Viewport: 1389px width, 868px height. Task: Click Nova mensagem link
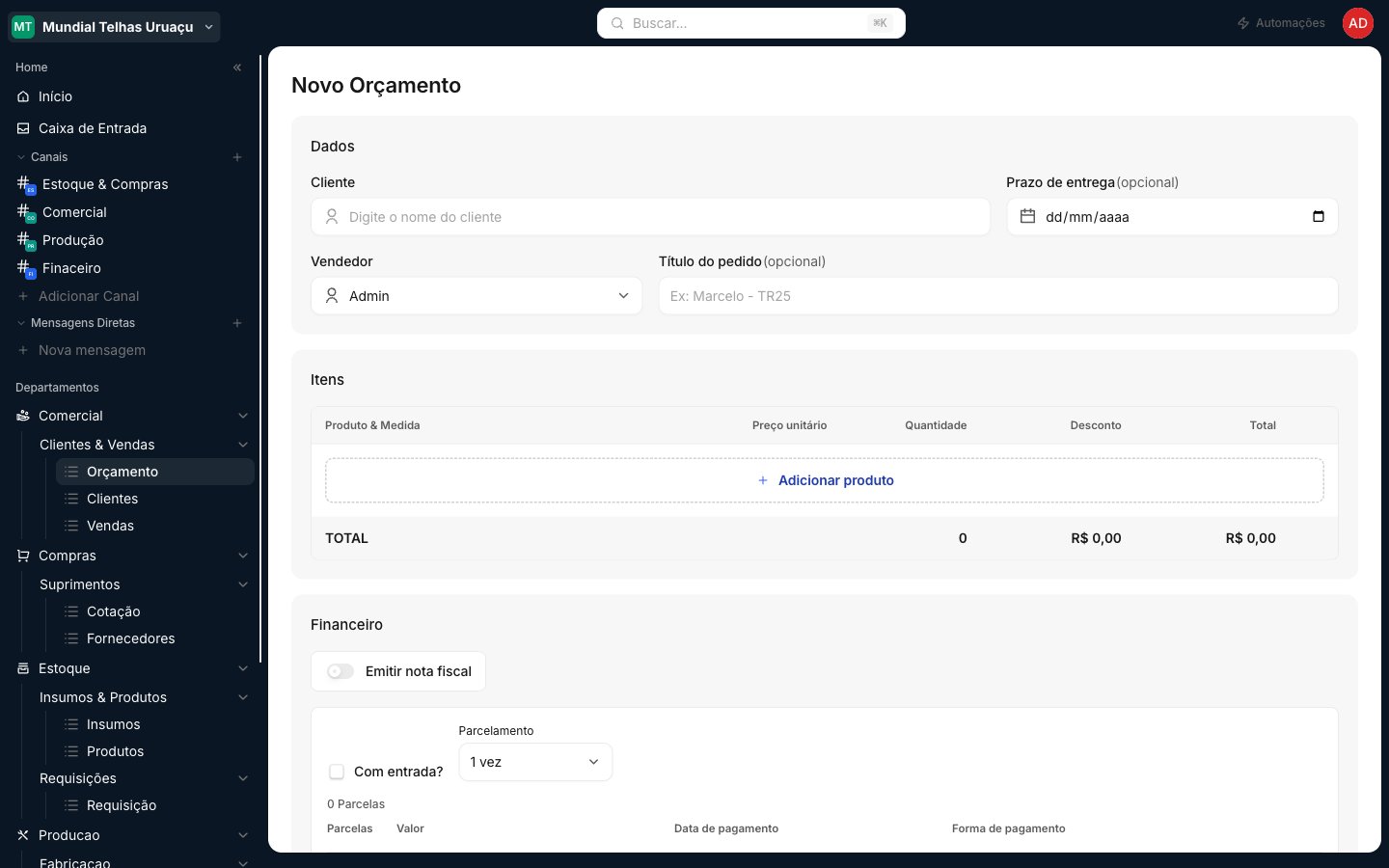click(92, 350)
